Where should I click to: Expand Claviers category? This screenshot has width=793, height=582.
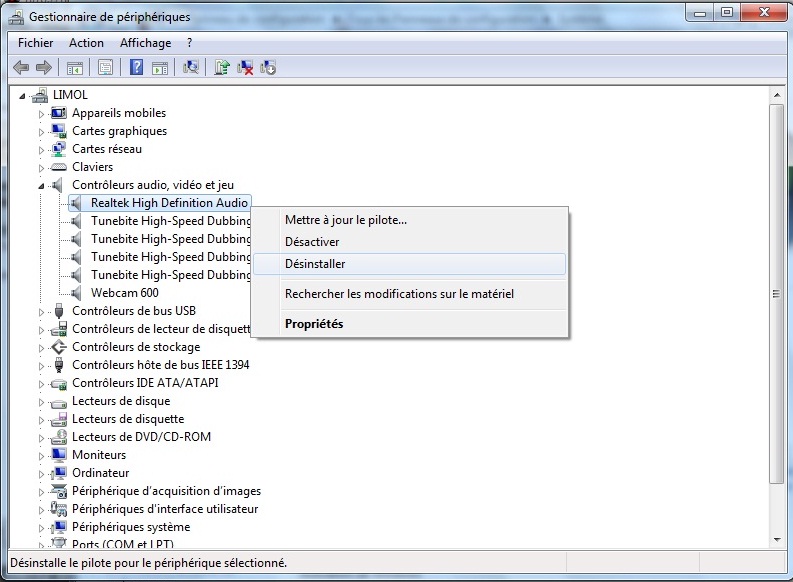pyautogui.click(x=41, y=168)
